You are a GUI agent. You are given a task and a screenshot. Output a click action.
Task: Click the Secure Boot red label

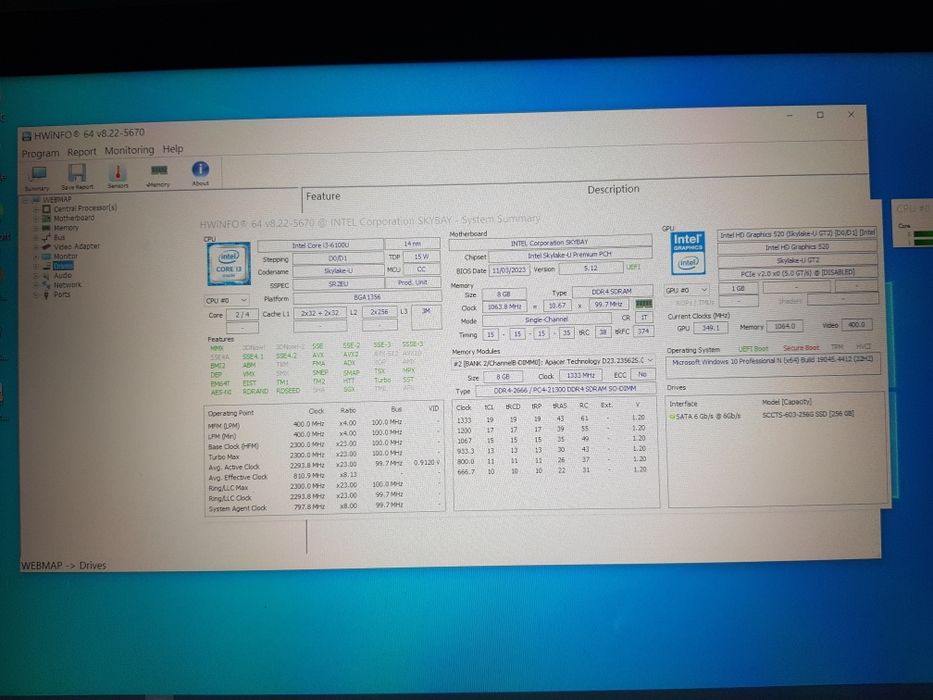[x=801, y=348]
